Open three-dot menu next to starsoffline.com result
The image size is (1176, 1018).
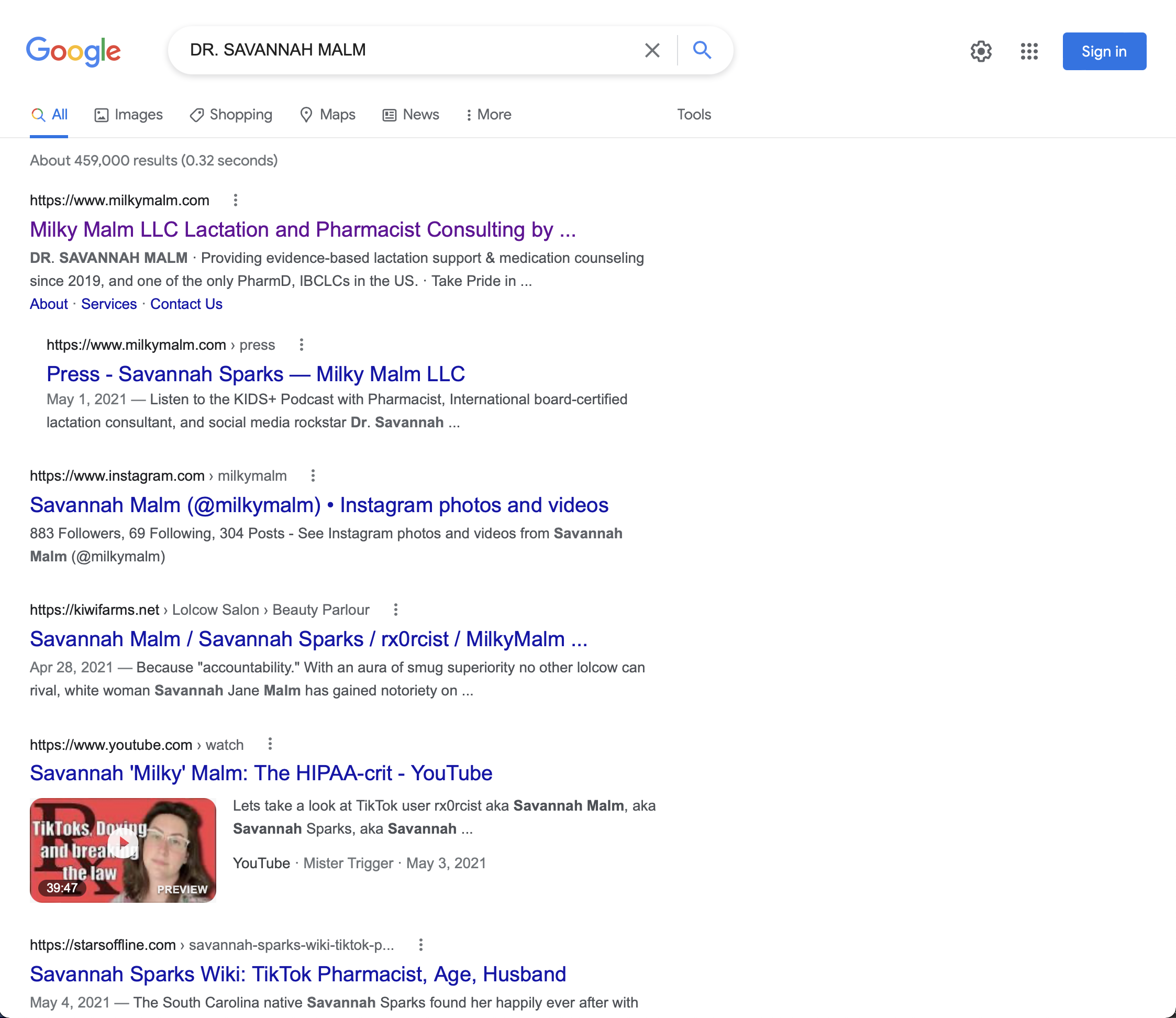click(x=420, y=945)
